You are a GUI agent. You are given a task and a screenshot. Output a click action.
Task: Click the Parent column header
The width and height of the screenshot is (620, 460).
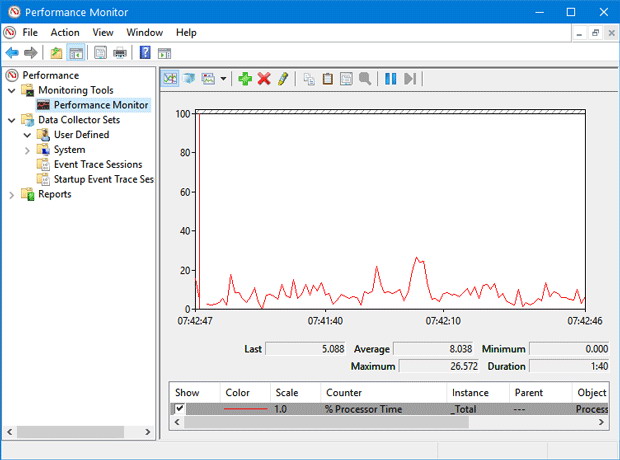click(540, 392)
